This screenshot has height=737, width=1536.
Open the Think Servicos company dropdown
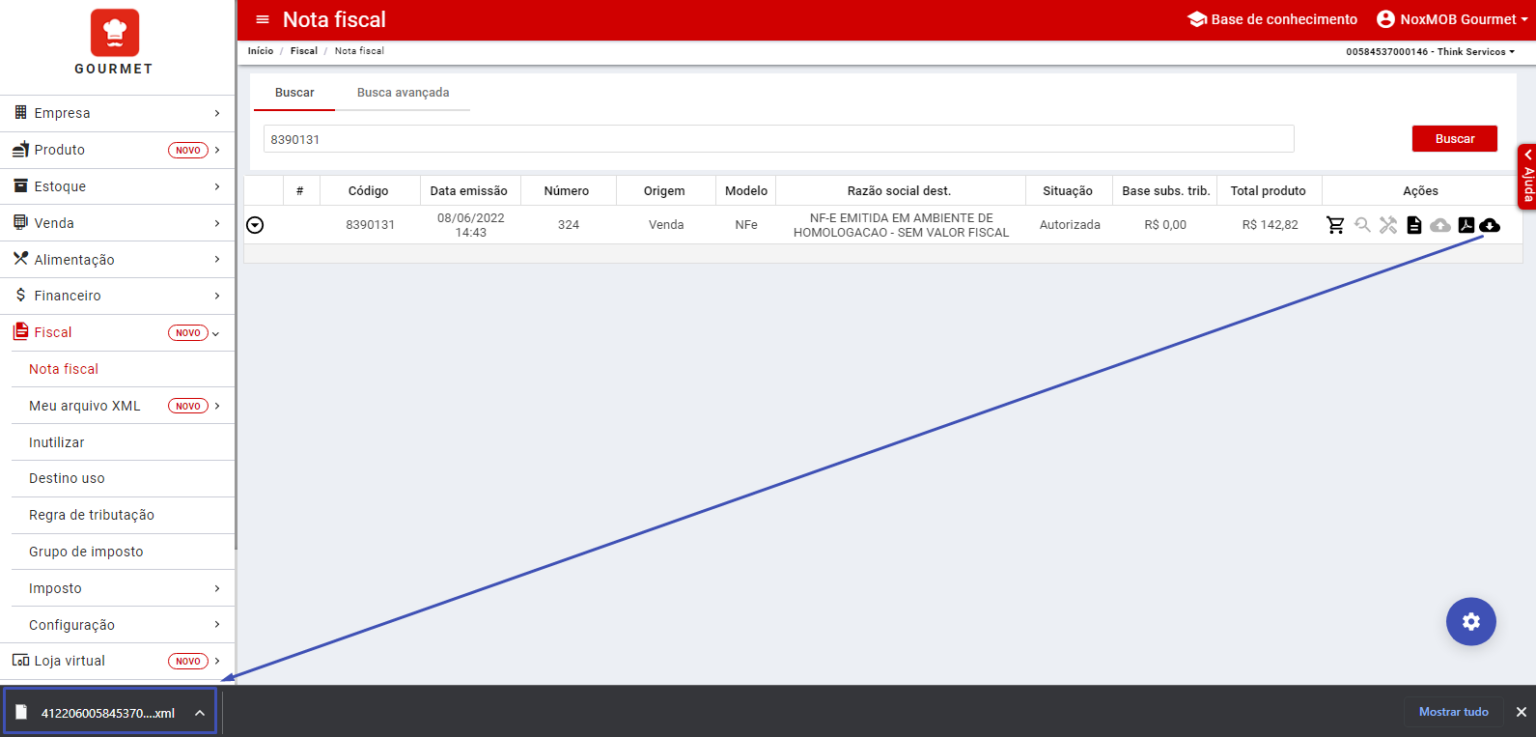pyautogui.click(x=1430, y=51)
